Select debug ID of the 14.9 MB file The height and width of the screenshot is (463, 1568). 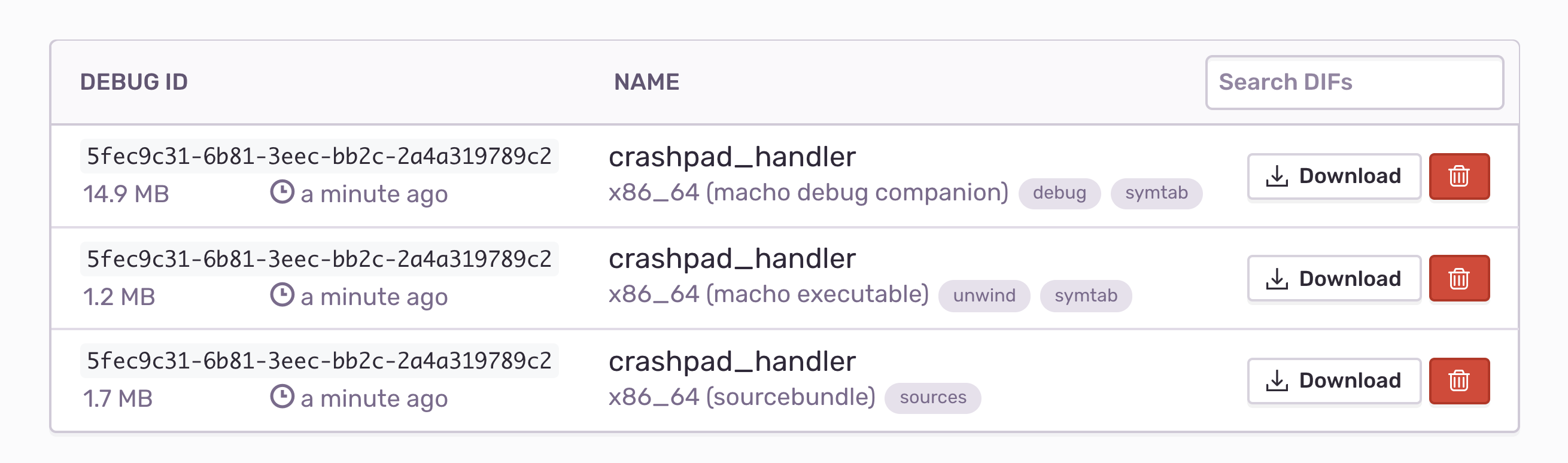[319, 156]
